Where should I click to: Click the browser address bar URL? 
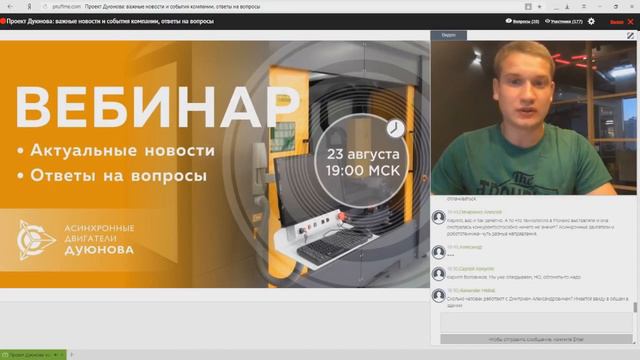tap(67, 7)
